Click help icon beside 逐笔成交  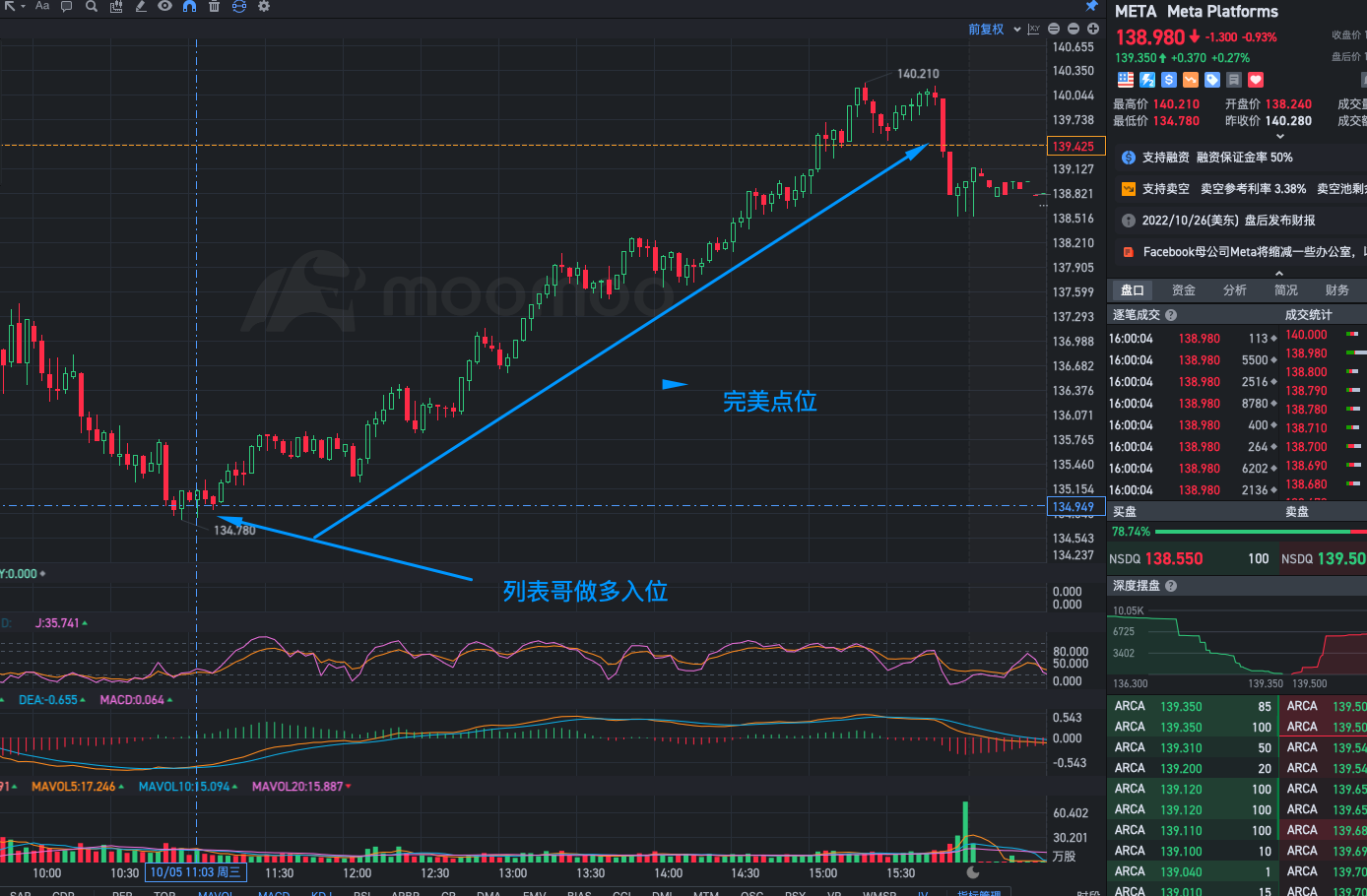click(x=1171, y=315)
